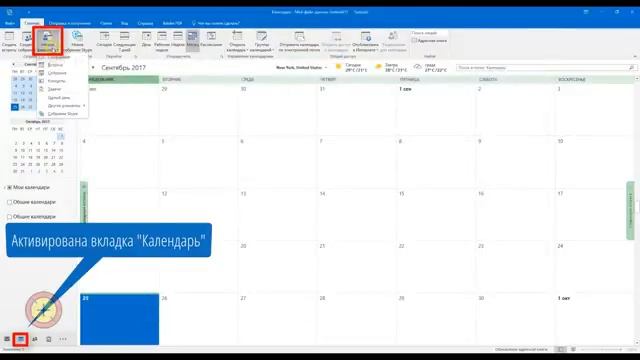This screenshot has height=360, width=640.
Task: Expand the My Calendars group
Action: point(4,187)
